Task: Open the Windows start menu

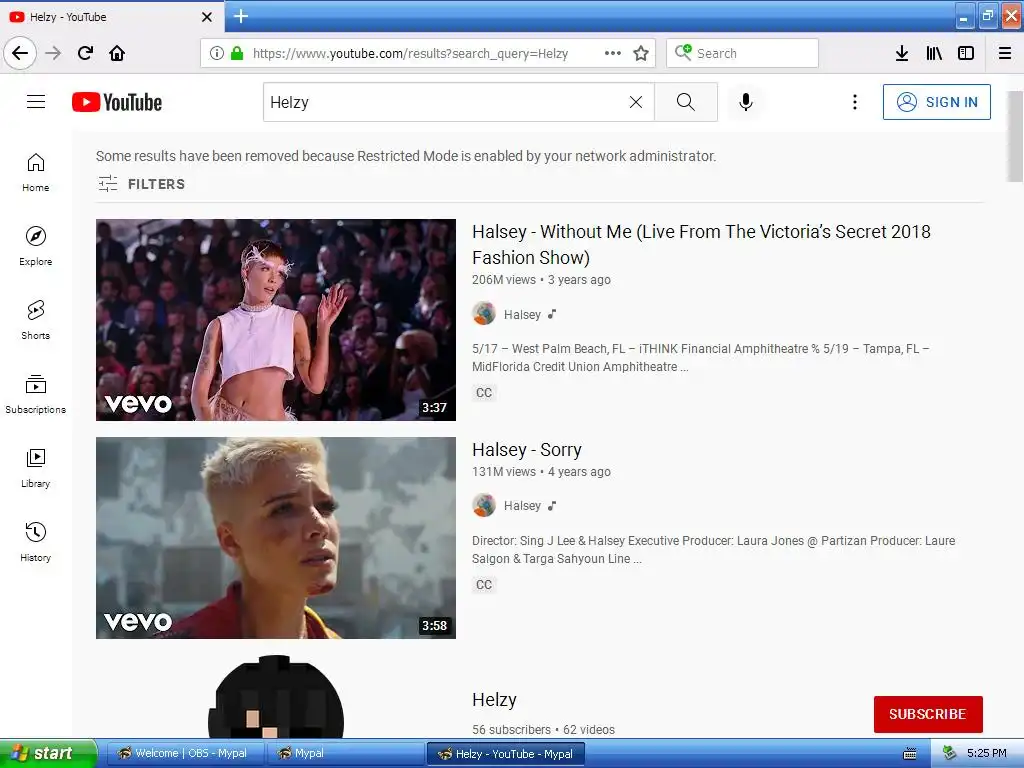Action: (x=48, y=753)
